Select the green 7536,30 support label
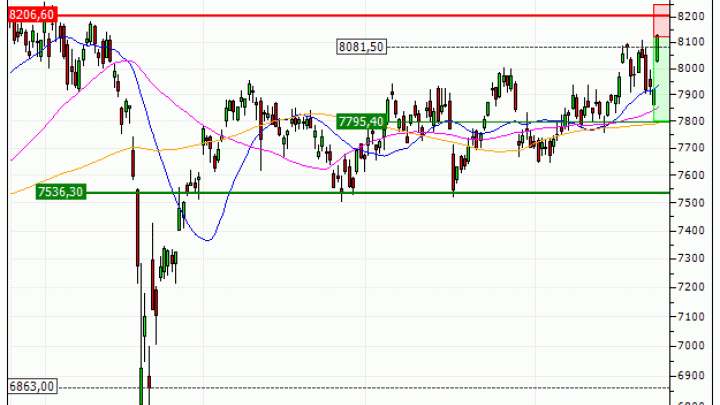This screenshot has width=720, height=405. [61, 191]
